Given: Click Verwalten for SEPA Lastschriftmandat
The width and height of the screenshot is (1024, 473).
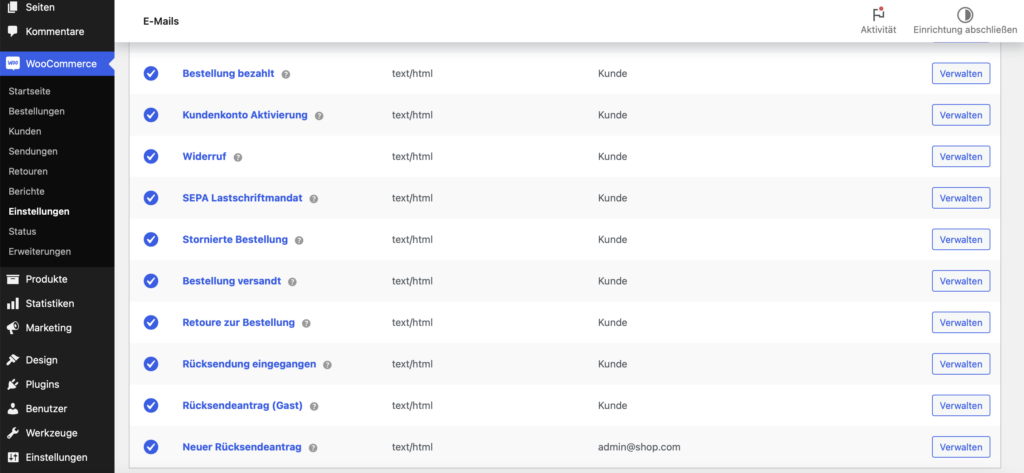Looking at the screenshot, I should click(961, 198).
